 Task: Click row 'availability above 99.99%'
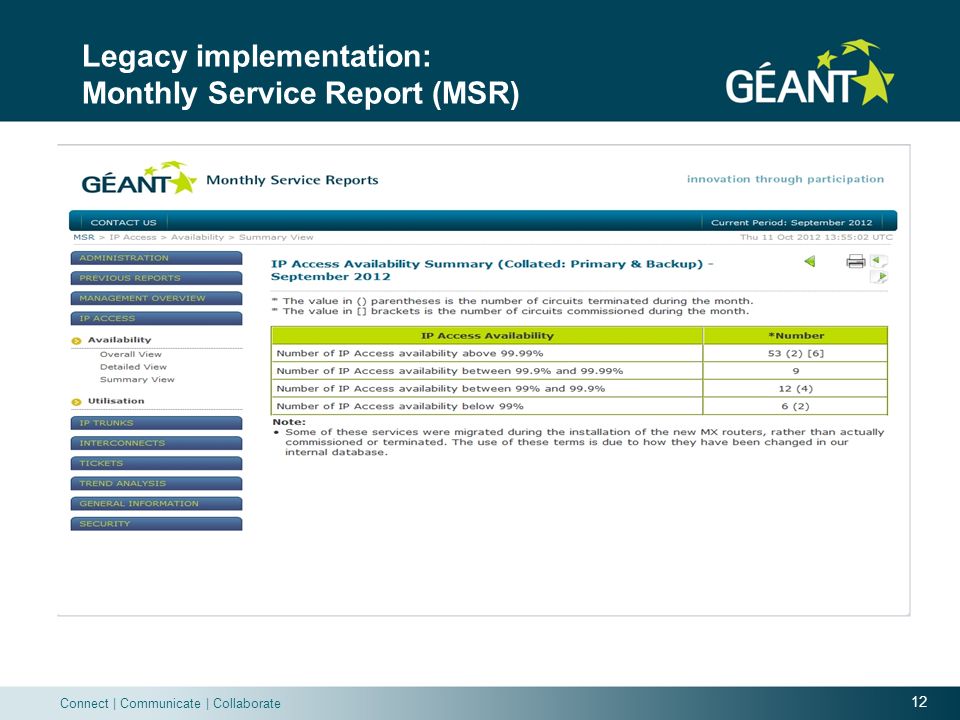pyautogui.click(x=579, y=353)
